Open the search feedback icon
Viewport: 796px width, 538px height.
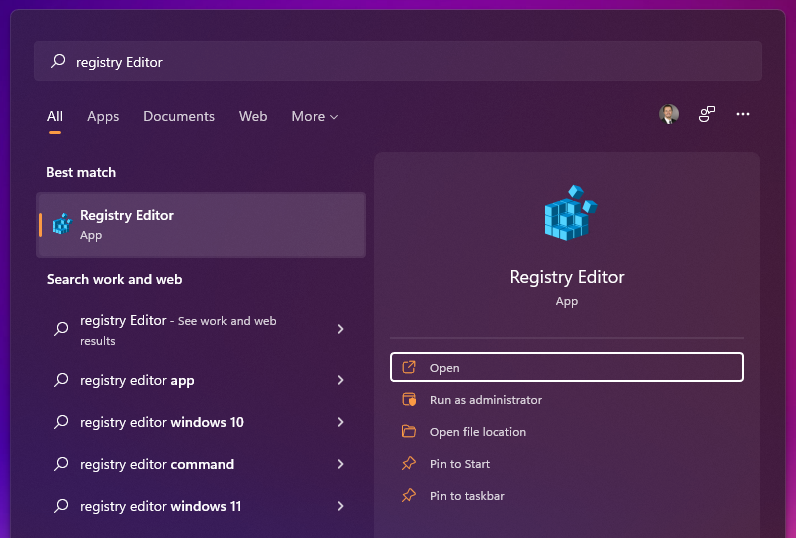pos(707,114)
